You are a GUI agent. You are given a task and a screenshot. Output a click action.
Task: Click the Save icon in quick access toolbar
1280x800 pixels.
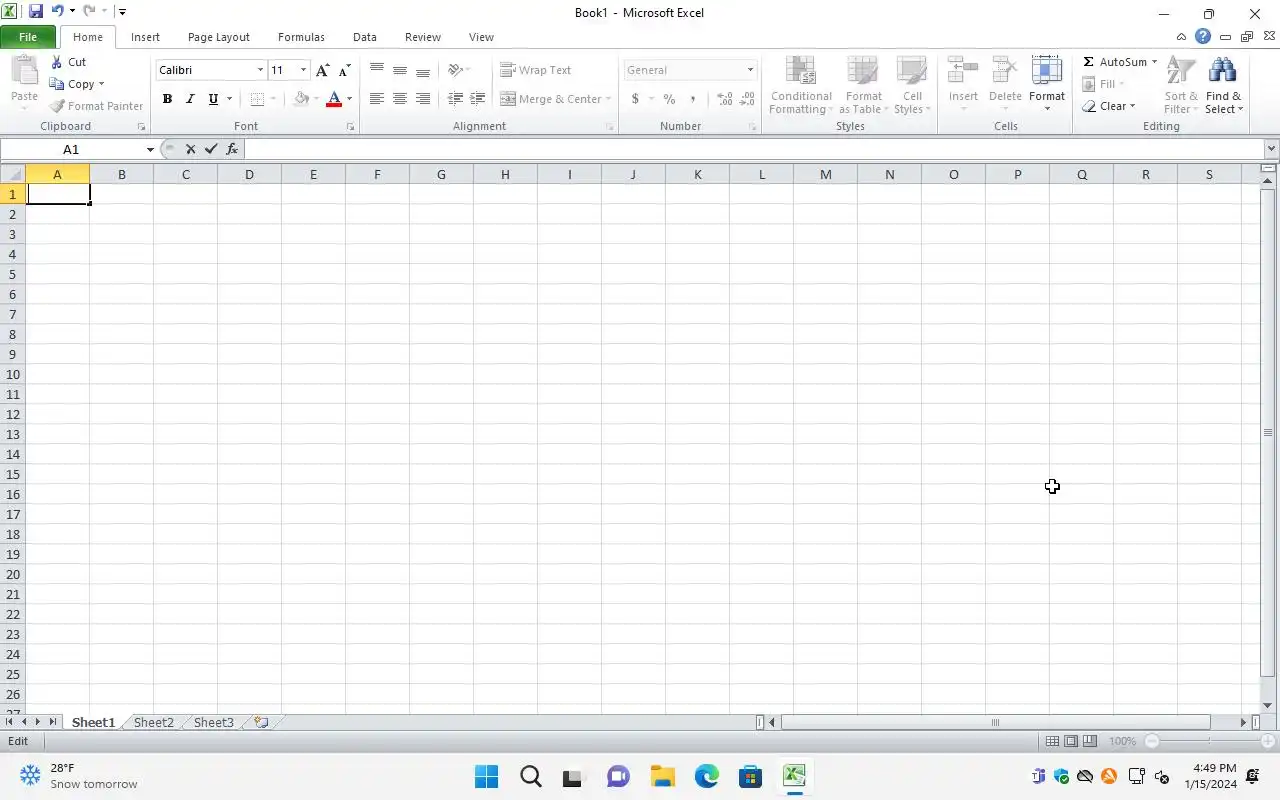pyautogui.click(x=36, y=12)
